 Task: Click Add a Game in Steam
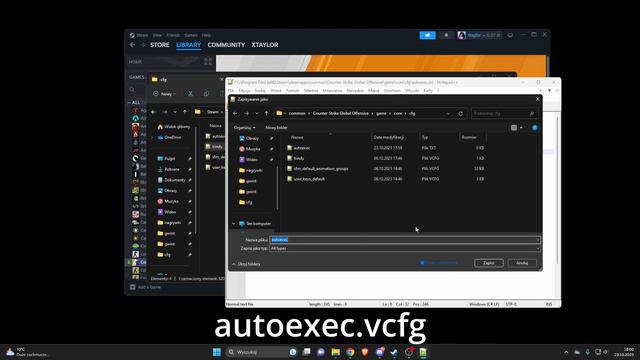(x=146, y=287)
